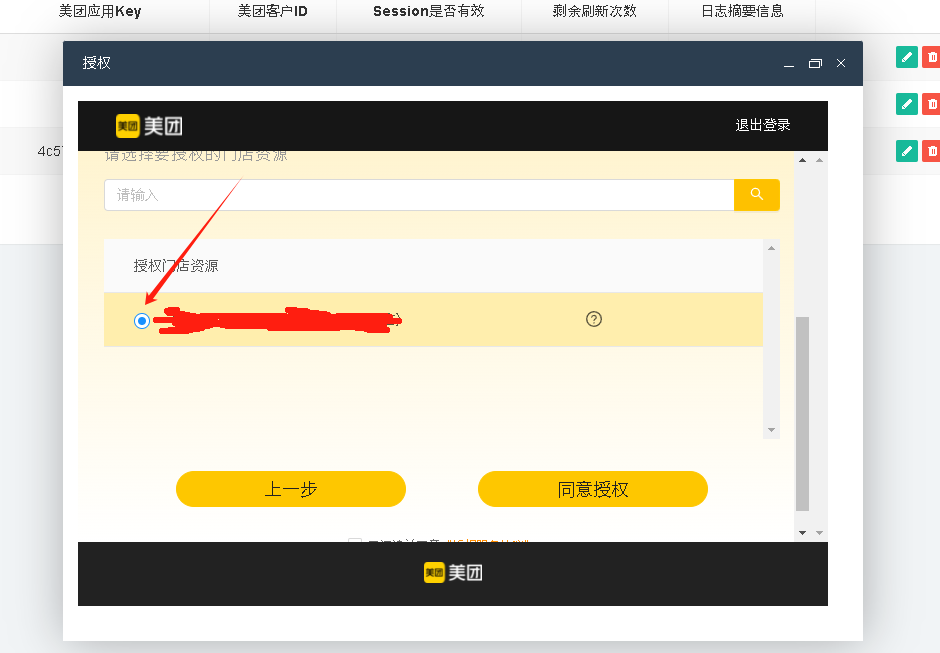Close the 授权 dialog
The width and height of the screenshot is (940, 653).
click(x=841, y=64)
